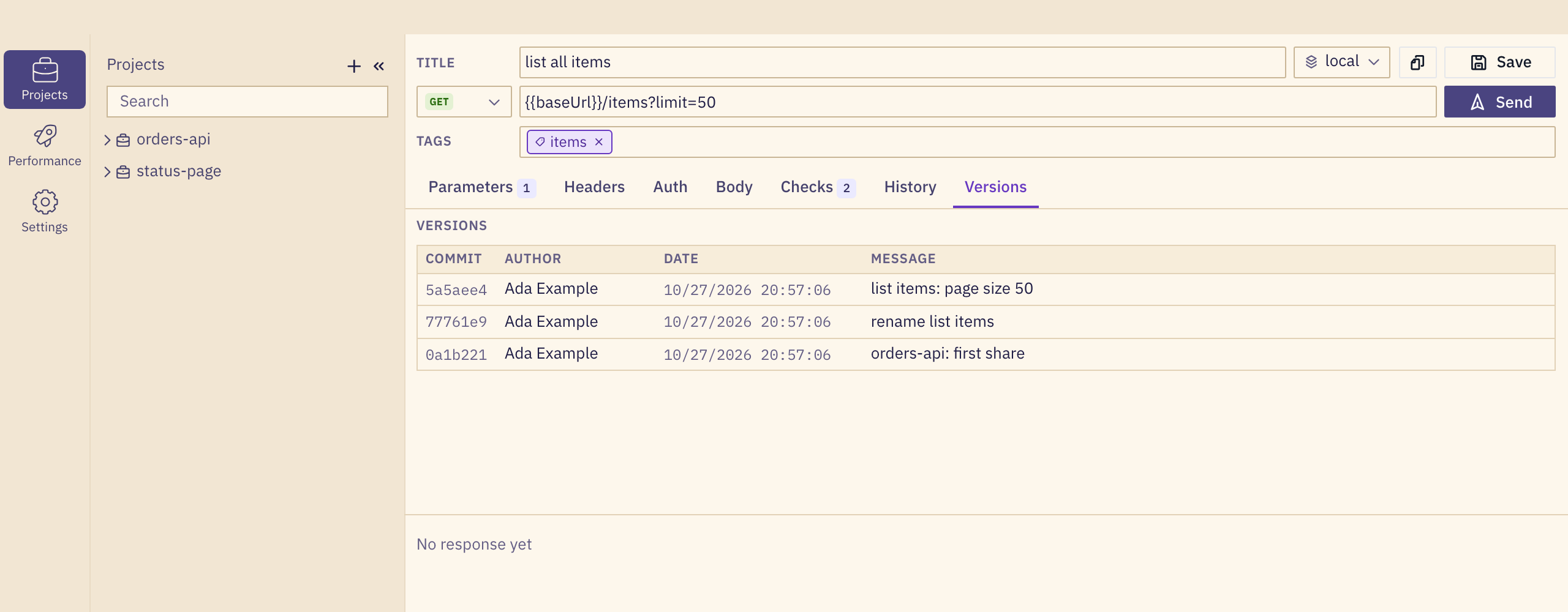Save the request
Image resolution: width=1568 pixels, height=612 pixels.
click(1500, 62)
